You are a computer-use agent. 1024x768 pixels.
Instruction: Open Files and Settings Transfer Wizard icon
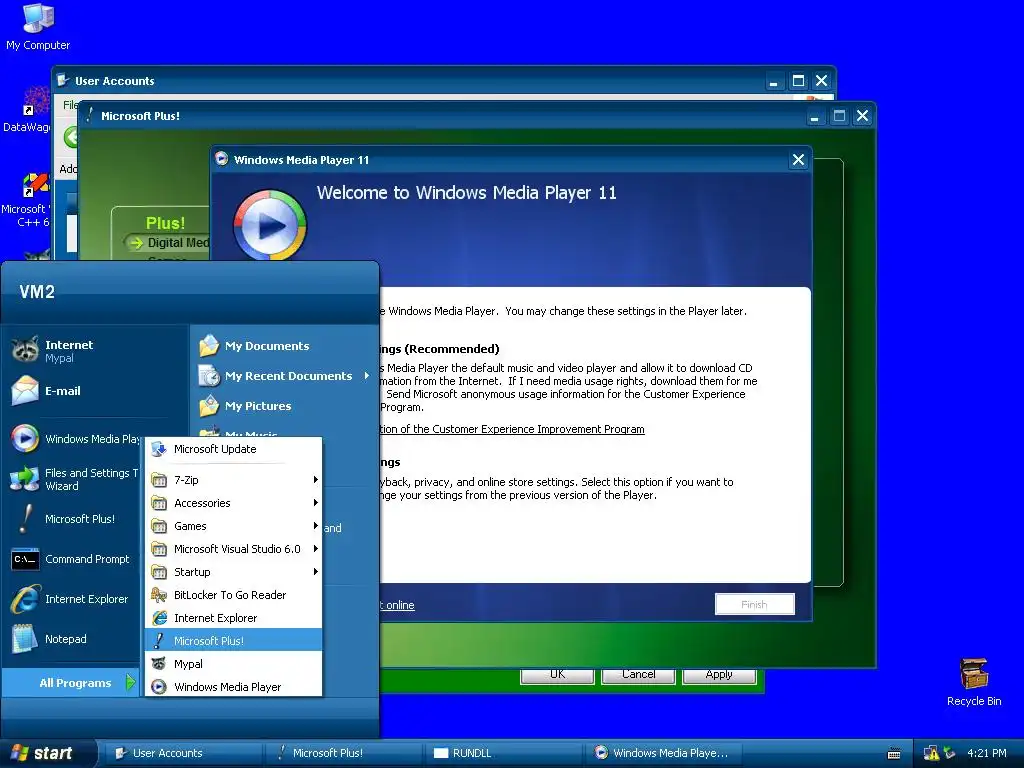[x=25, y=479]
